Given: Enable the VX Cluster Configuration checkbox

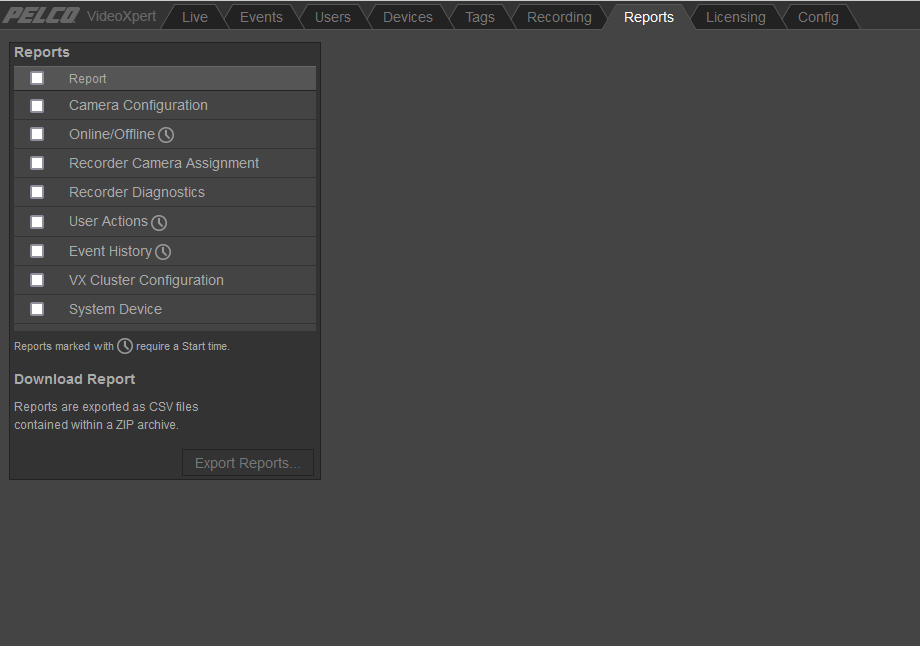Looking at the screenshot, I should click(x=37, y=280).
